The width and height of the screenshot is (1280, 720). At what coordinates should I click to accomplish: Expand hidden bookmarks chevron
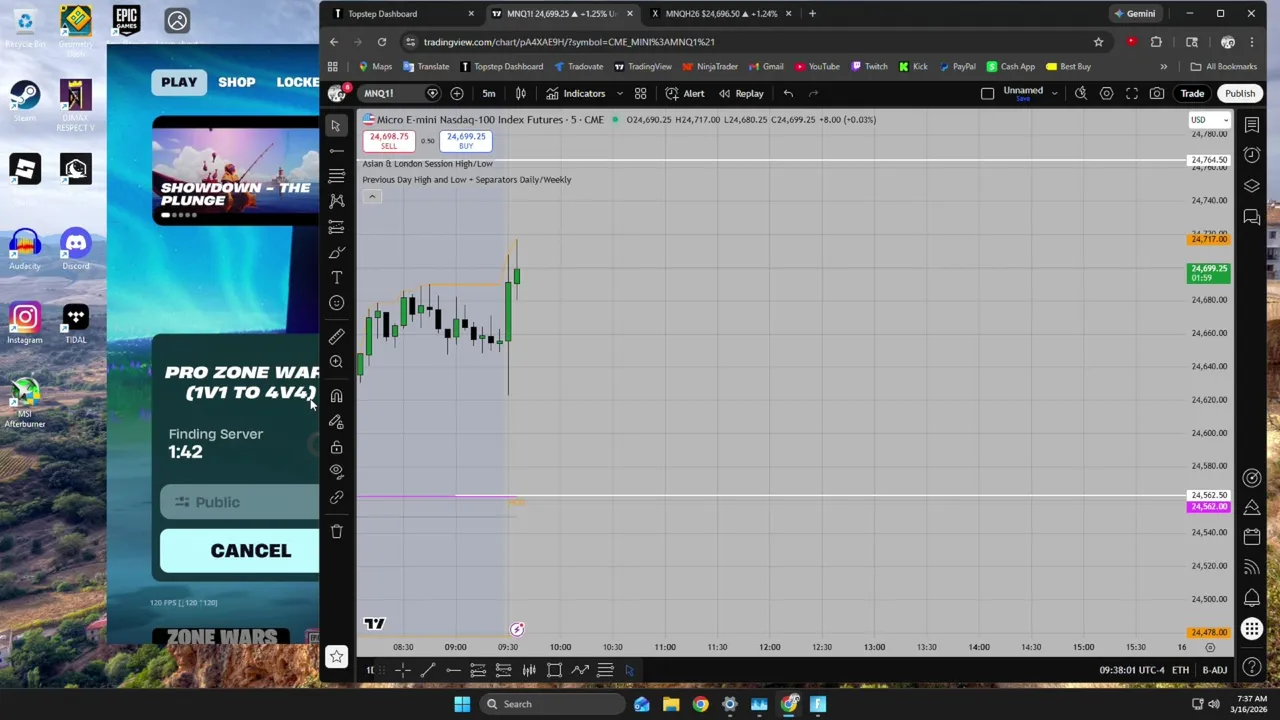[1163, 67]
